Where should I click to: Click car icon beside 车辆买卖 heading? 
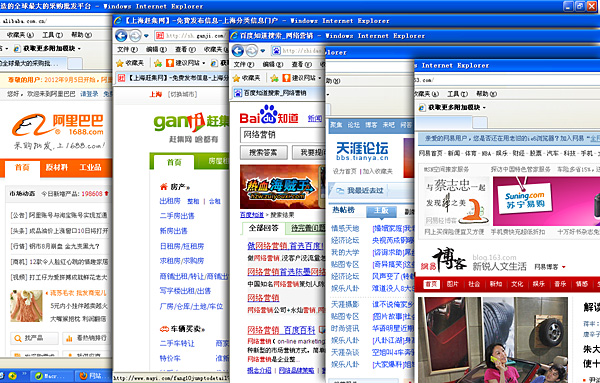[x=164, y=329]
